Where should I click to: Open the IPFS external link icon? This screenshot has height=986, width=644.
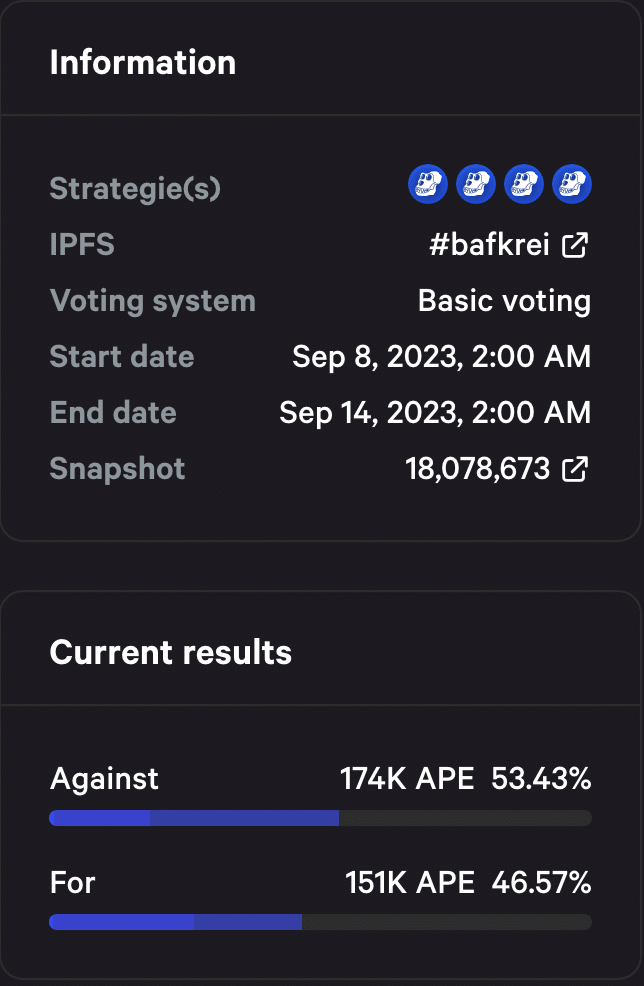point(575,245)
